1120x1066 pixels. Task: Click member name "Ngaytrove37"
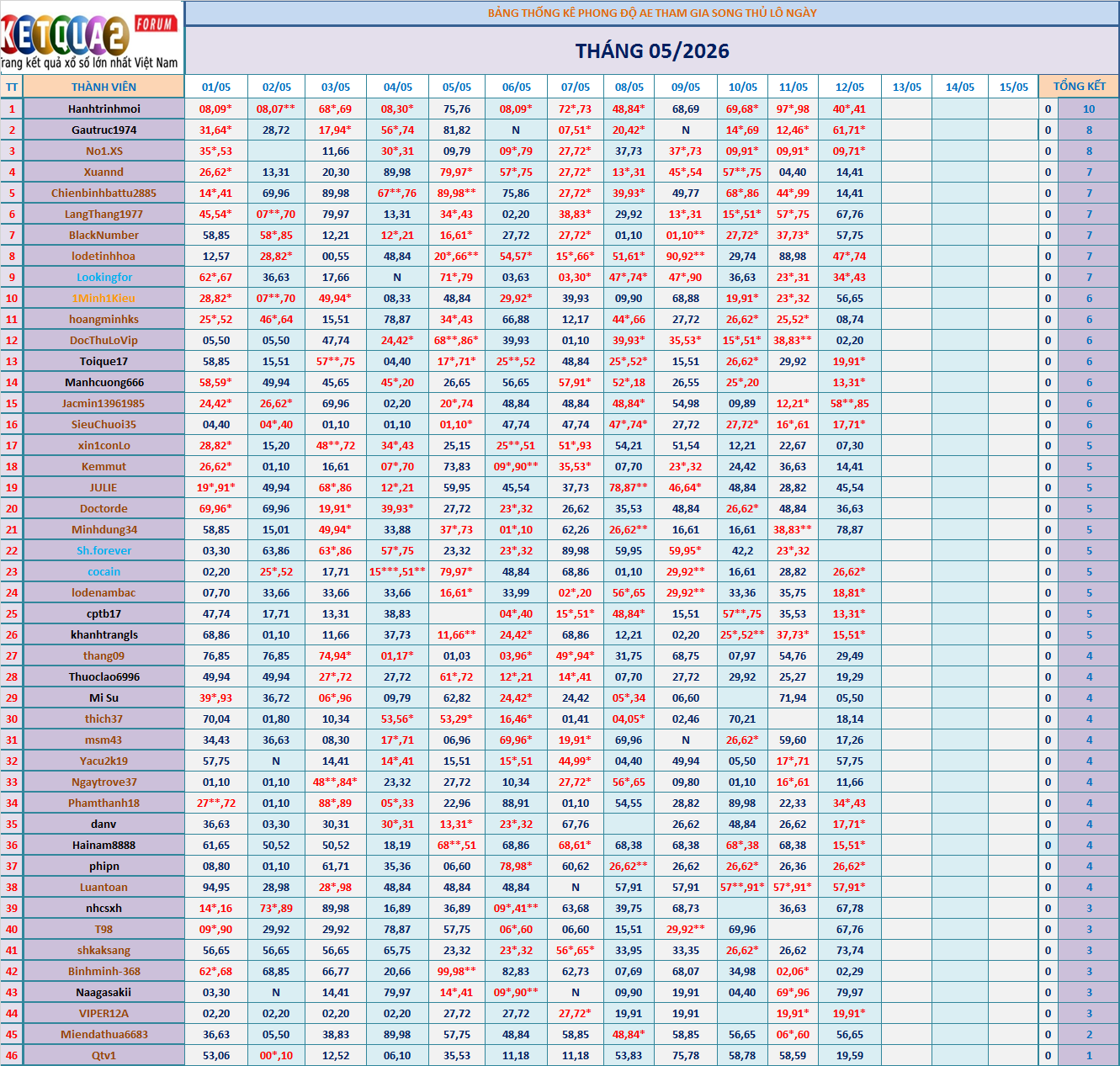(x=104, y=782)
